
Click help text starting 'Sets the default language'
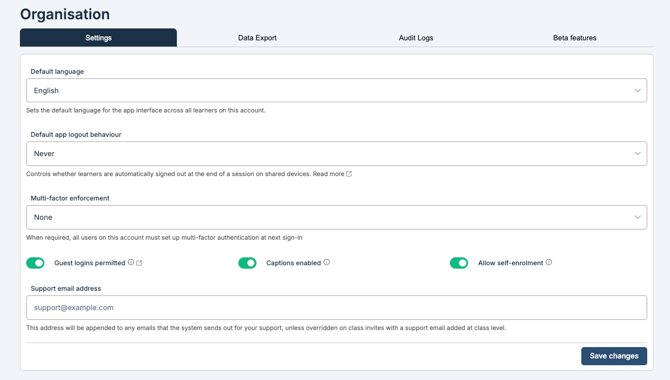(146, 110)
